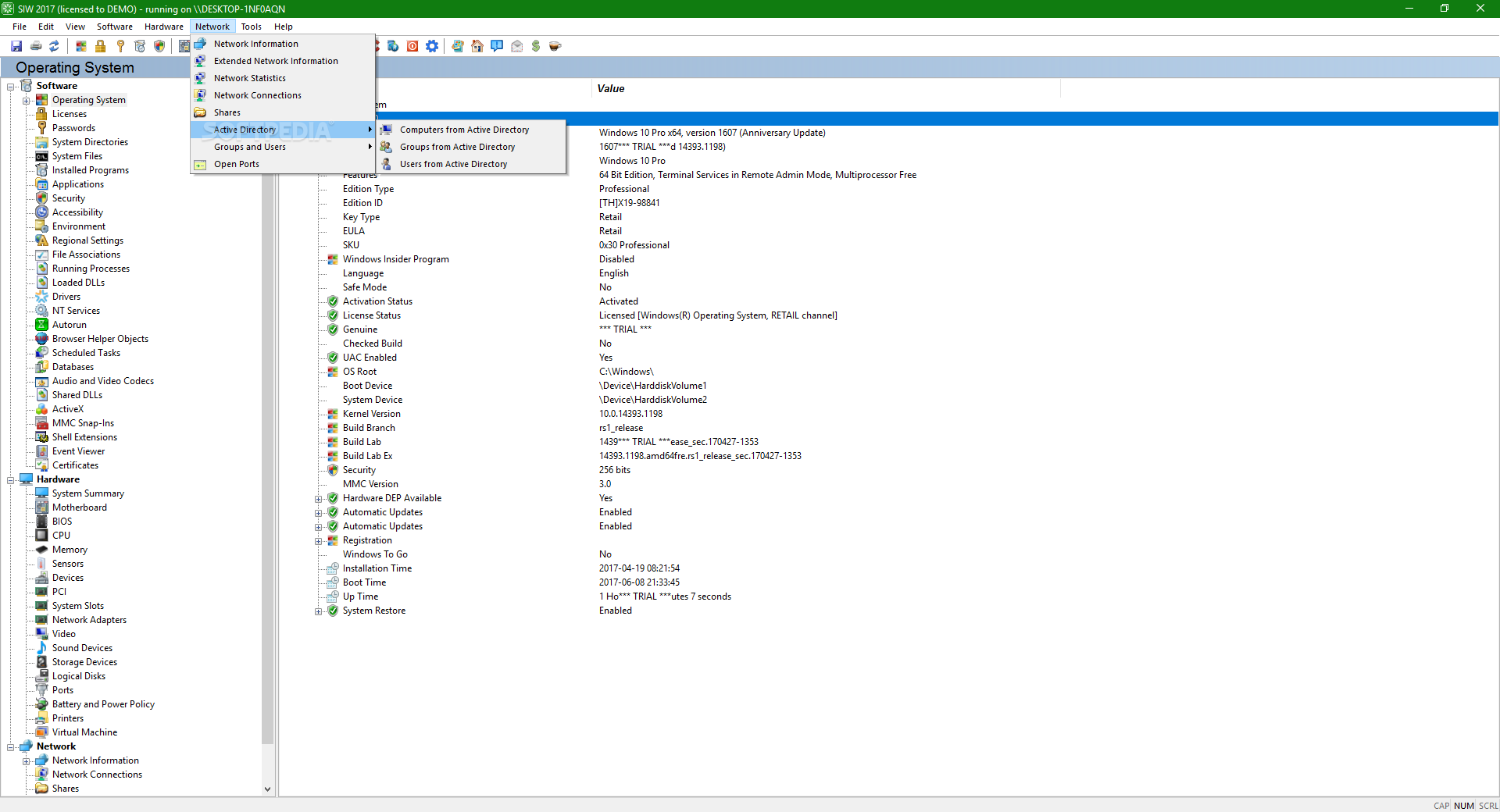
Task: Click the padlock toolbar icon
Action: pos(100,46)
